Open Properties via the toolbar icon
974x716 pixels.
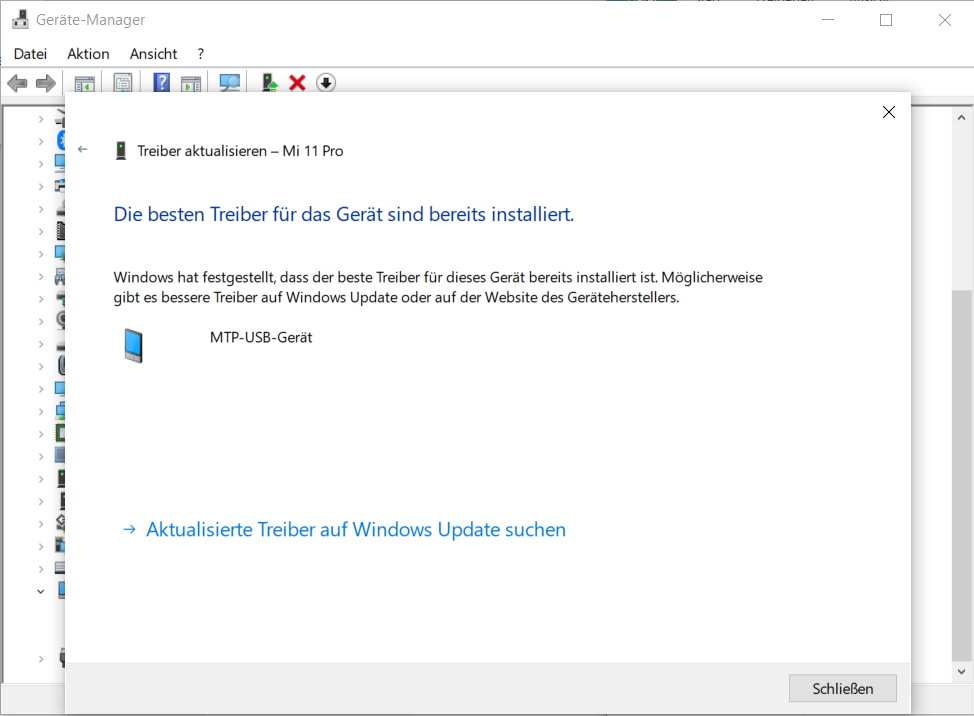pyautogui.click(x=123, y=83)
